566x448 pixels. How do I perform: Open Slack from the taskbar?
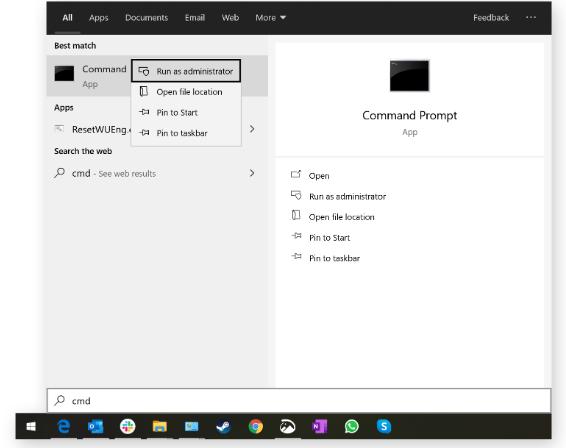tap(127, 426)
